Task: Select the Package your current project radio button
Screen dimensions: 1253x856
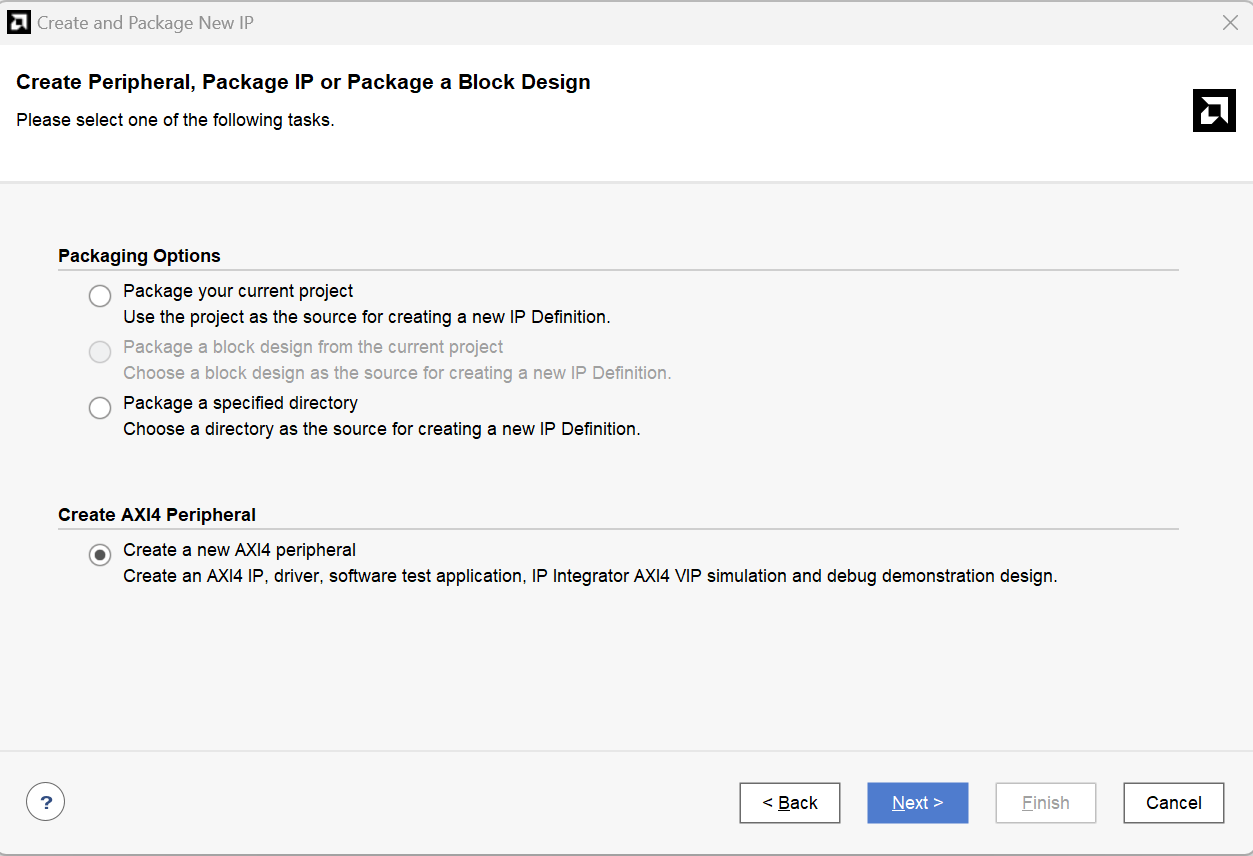Action: (x=100, y=296)
